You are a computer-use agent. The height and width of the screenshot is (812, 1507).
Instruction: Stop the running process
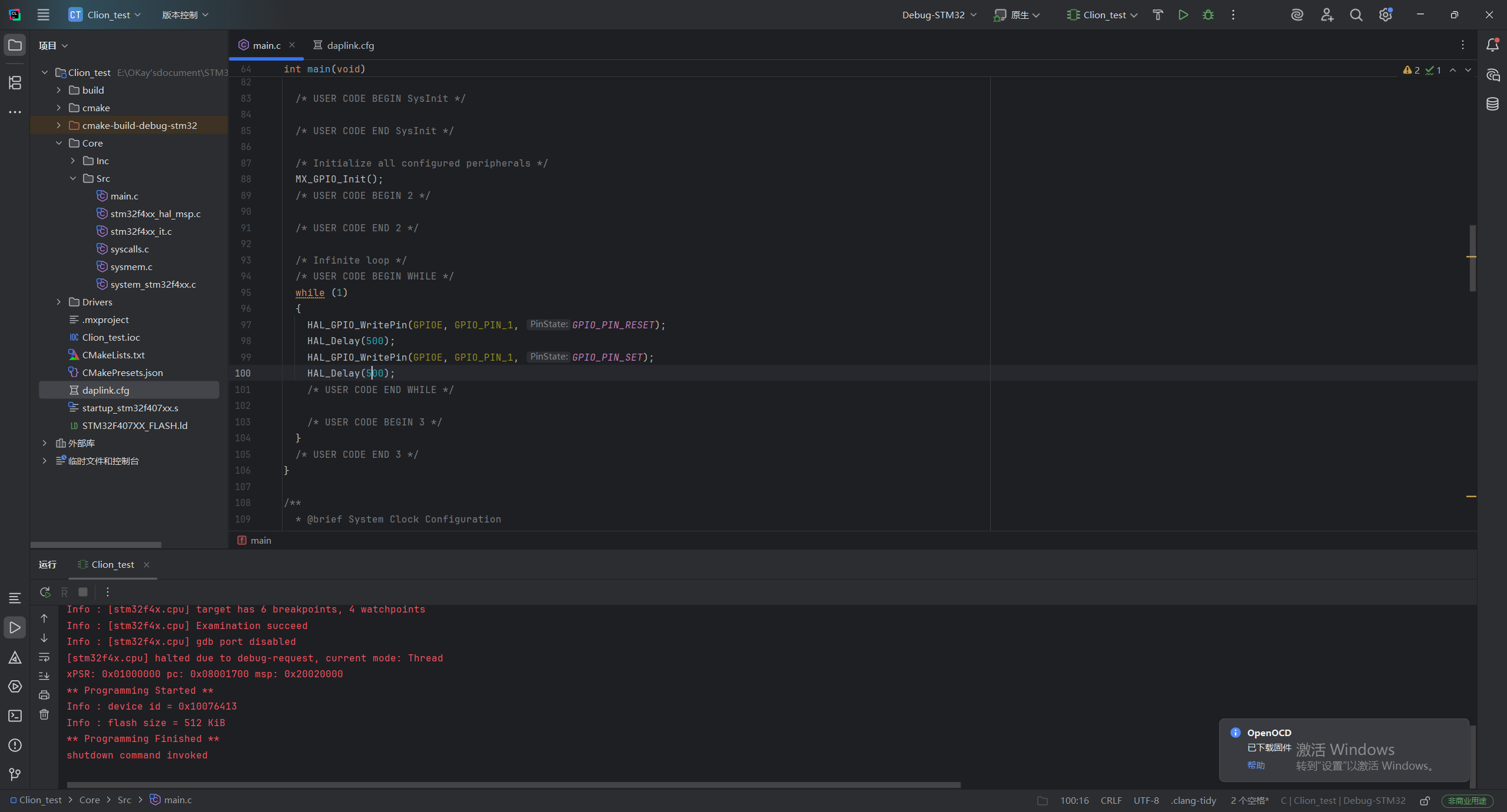(83, 592)
